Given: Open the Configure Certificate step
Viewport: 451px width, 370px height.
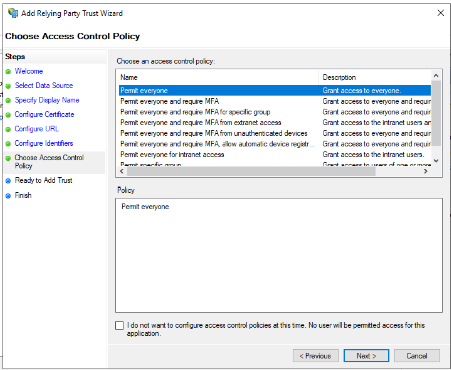Looking at the screenshot, I should tap(44, 114).
